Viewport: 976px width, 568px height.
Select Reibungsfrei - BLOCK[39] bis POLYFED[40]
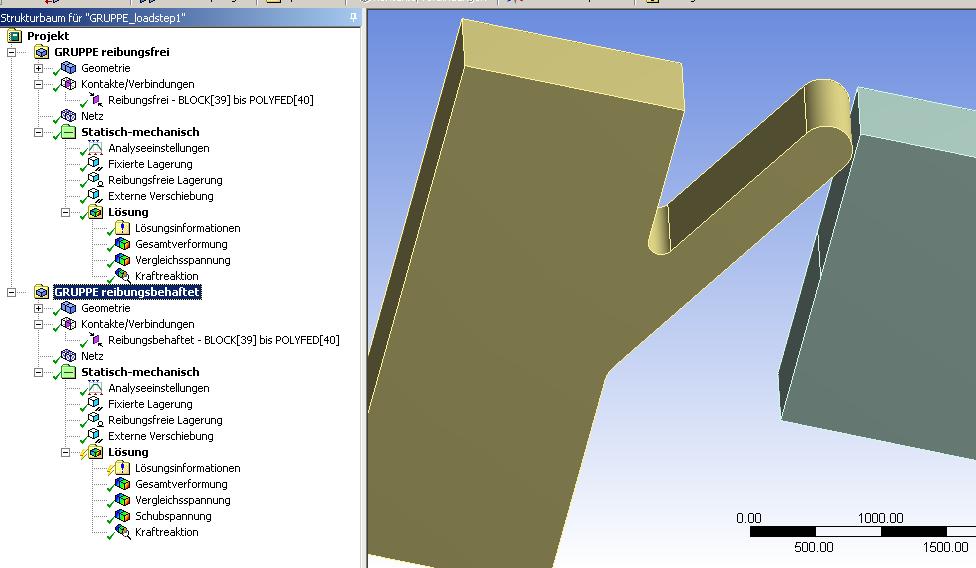click(210, 100)
